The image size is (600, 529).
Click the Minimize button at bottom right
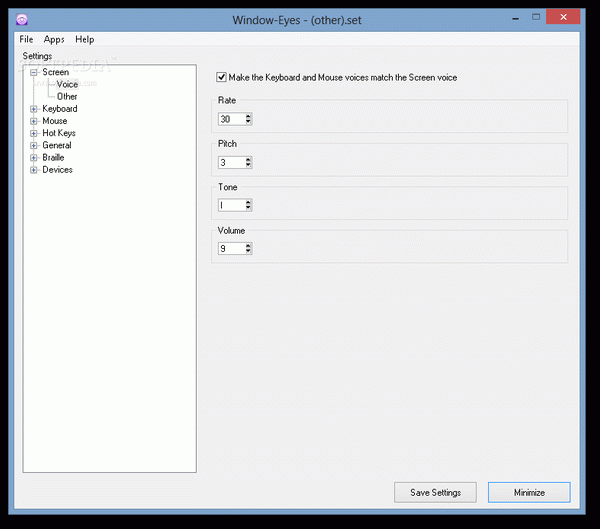tap(529, 492)
